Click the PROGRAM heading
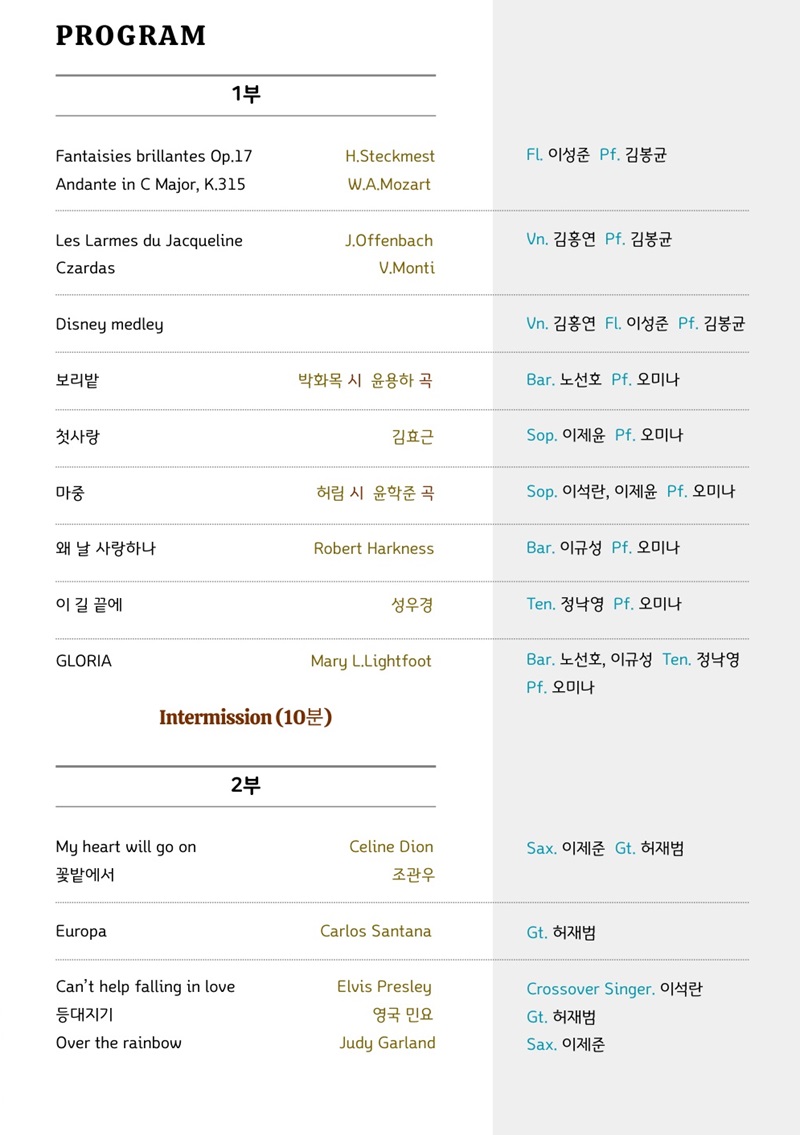Screen dimensions: 800x1135 click(131, 36)
